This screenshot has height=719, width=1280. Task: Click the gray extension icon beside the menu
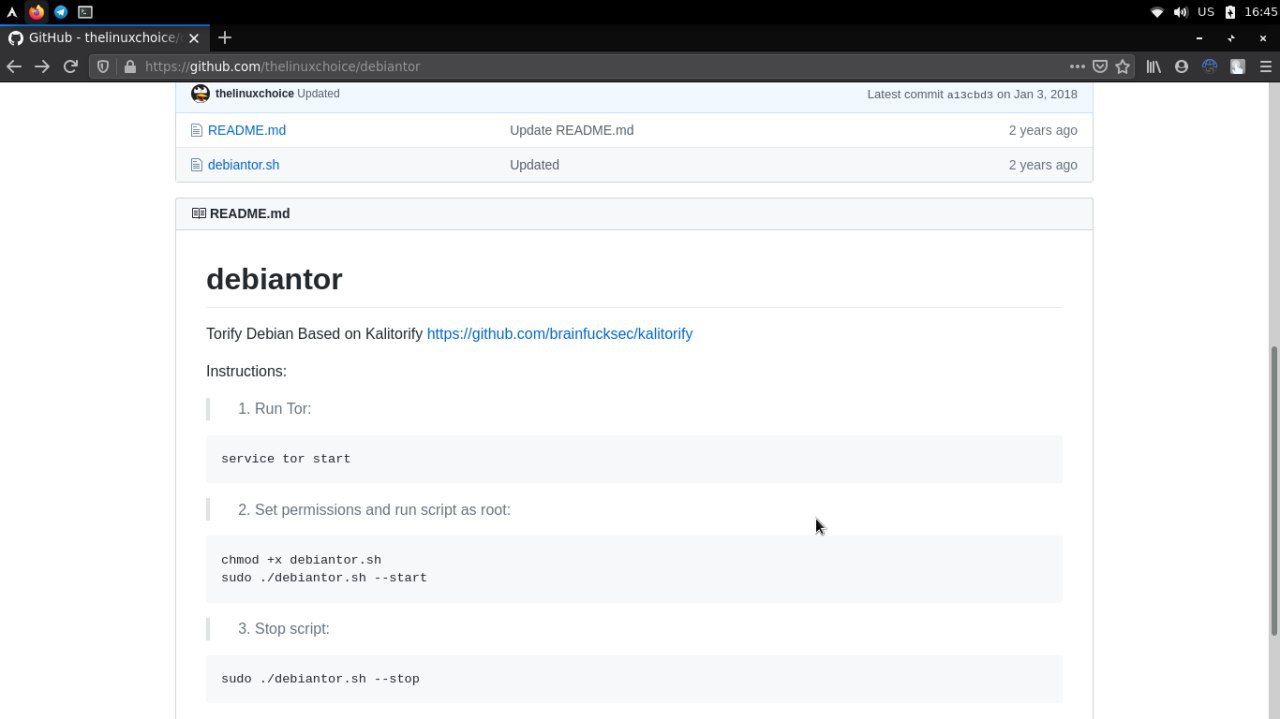pos(1237,66)
